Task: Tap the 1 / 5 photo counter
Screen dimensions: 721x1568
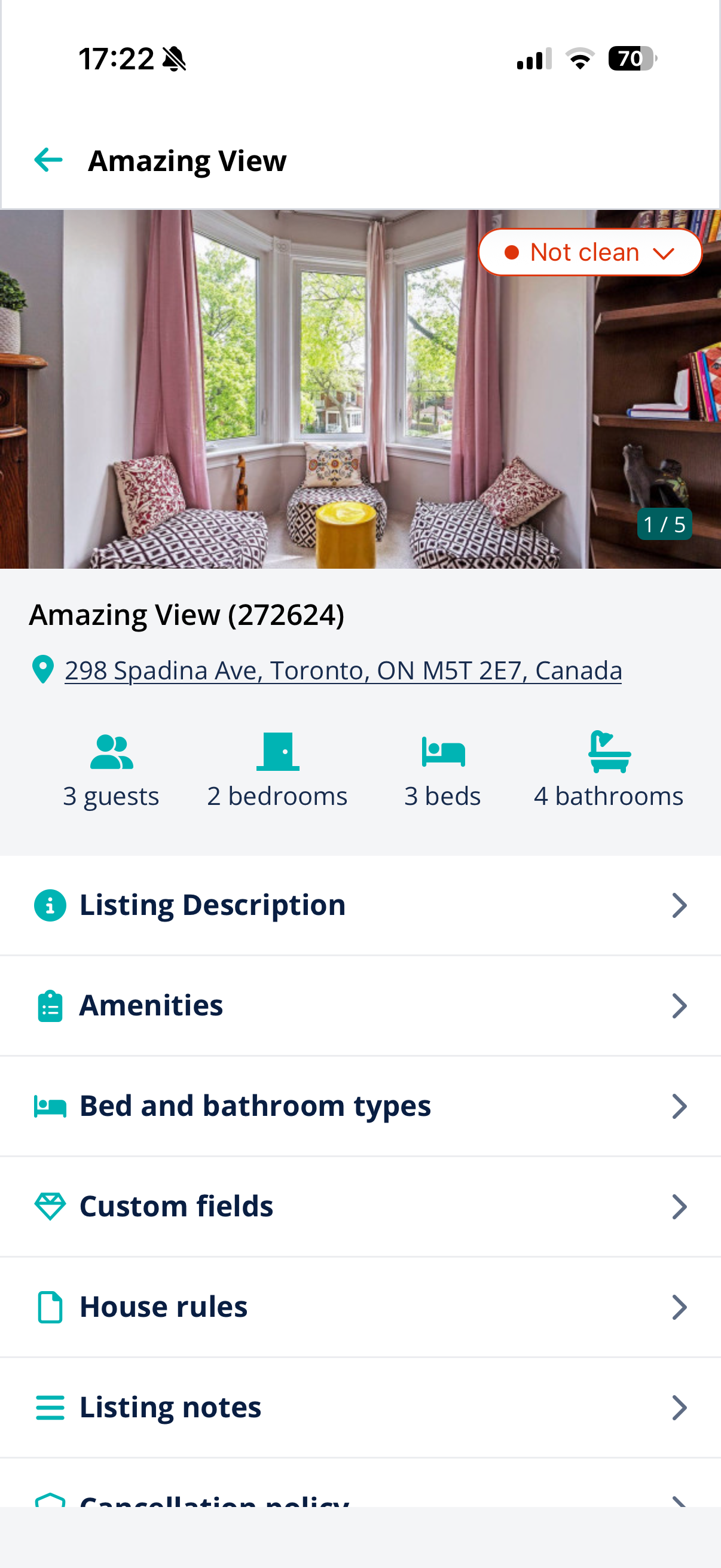Action: [664, 524]
